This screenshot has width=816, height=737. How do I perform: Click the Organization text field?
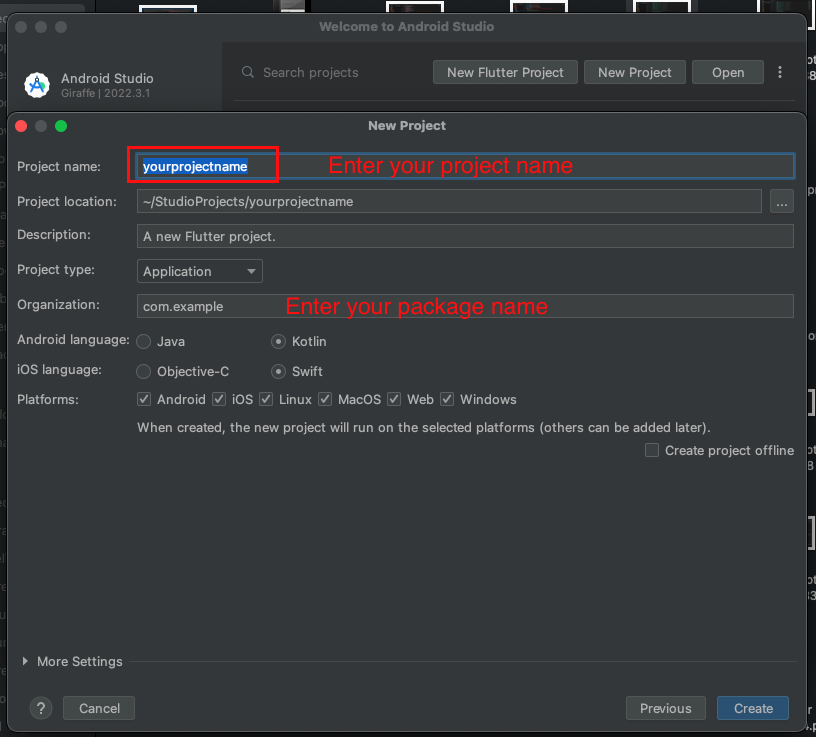tap(465, 306)
